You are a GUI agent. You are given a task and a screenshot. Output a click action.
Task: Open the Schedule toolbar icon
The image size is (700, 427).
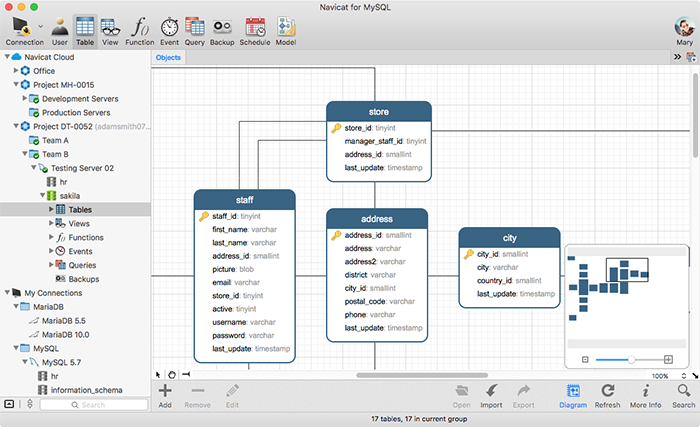(x=255, y=31)
